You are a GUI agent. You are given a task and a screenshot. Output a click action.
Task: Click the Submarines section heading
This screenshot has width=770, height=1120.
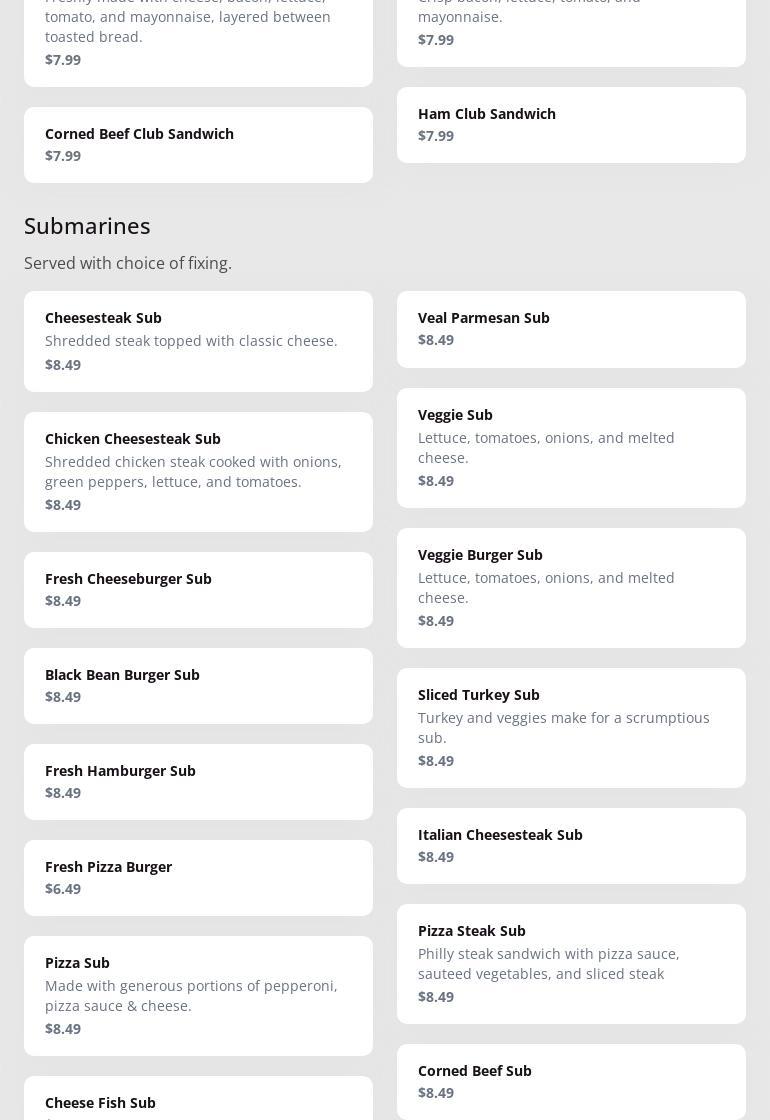tap(87, 226)
